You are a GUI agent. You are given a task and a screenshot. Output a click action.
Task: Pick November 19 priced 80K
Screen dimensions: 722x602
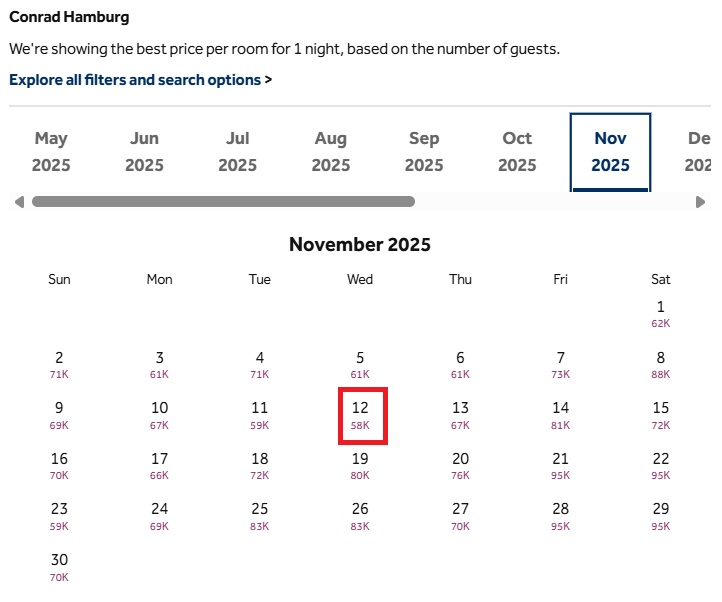[x=361, y=465]
